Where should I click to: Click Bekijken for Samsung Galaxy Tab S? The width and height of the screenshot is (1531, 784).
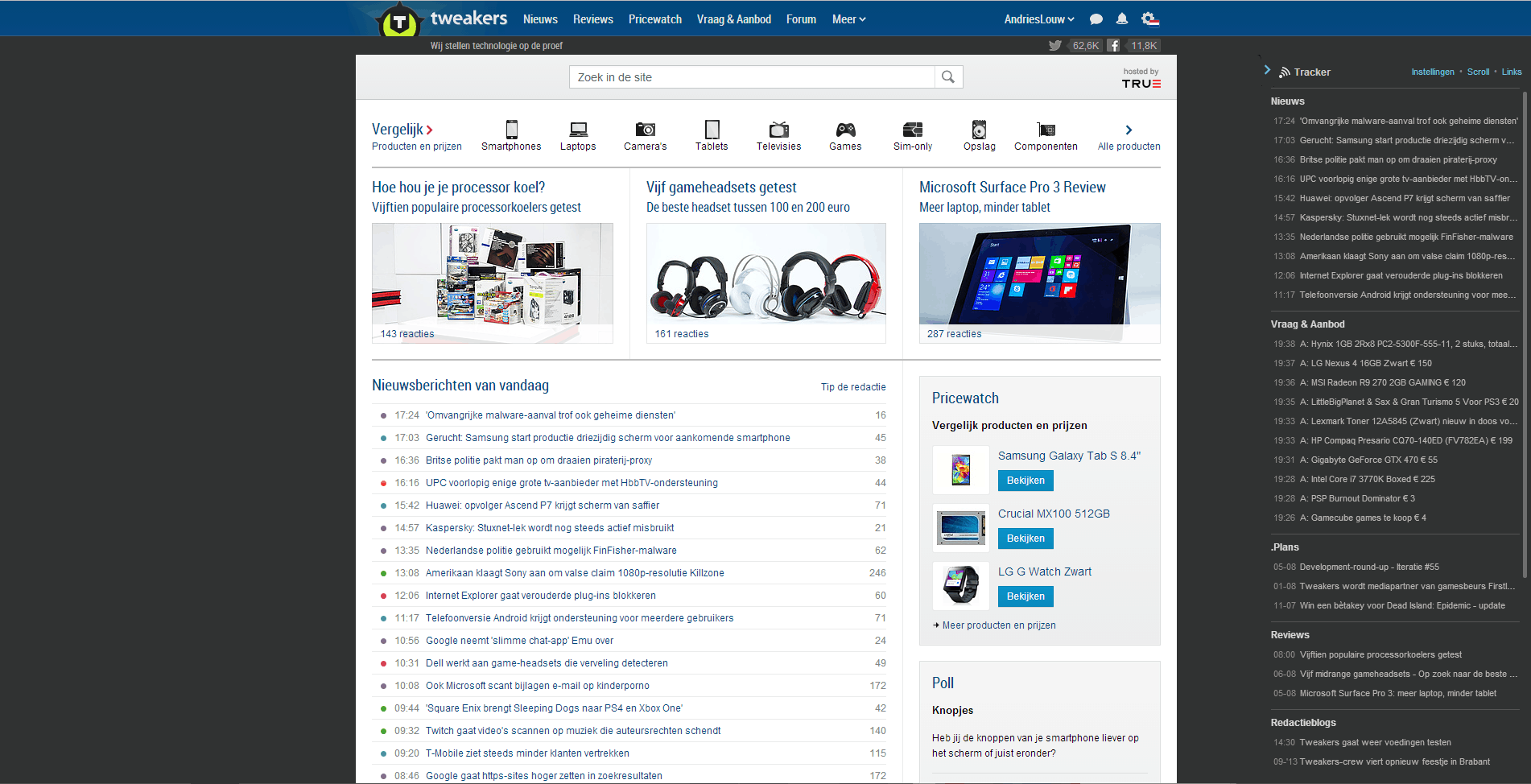1025,481
